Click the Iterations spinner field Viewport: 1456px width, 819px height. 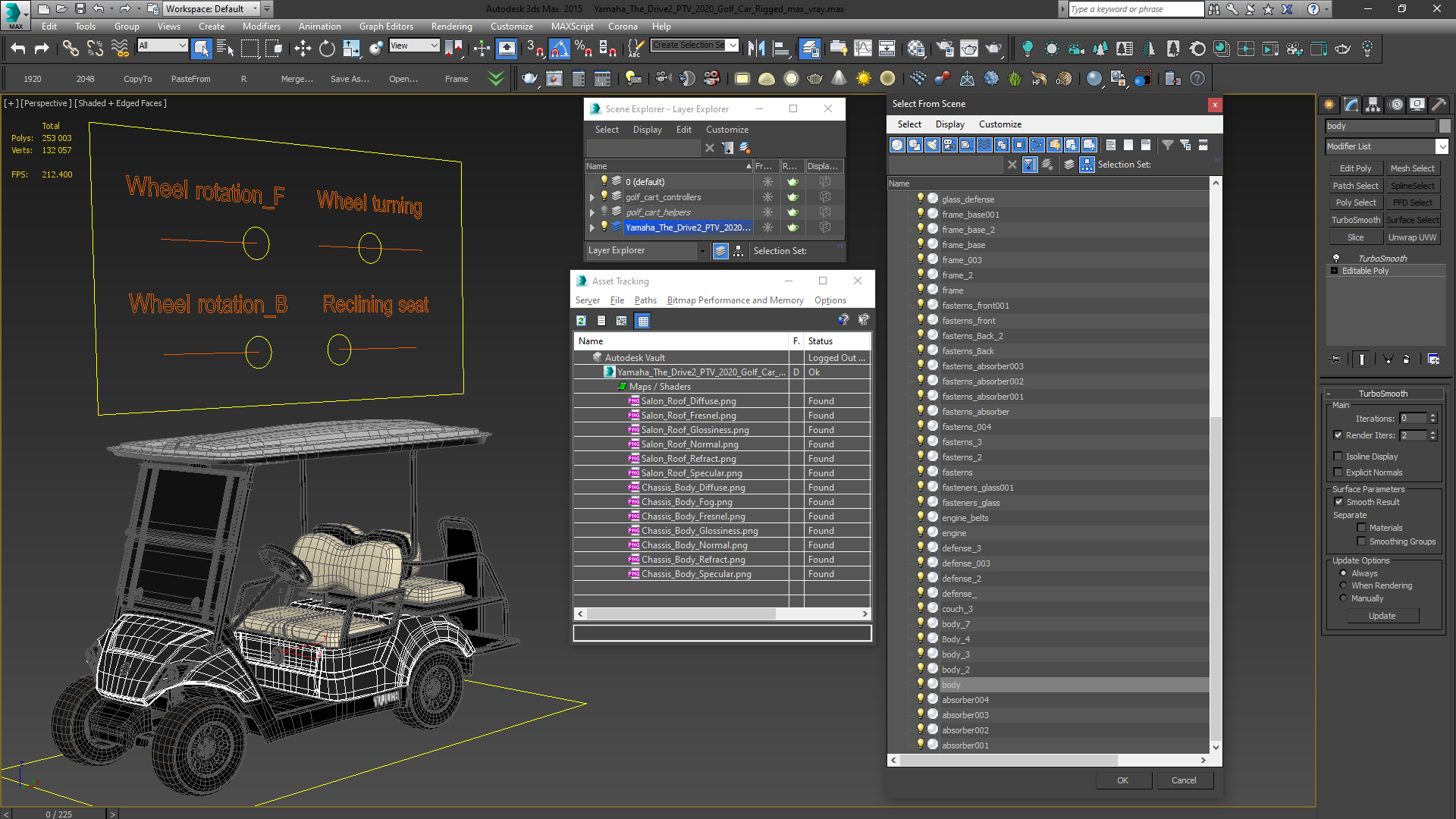point(1413,419)
